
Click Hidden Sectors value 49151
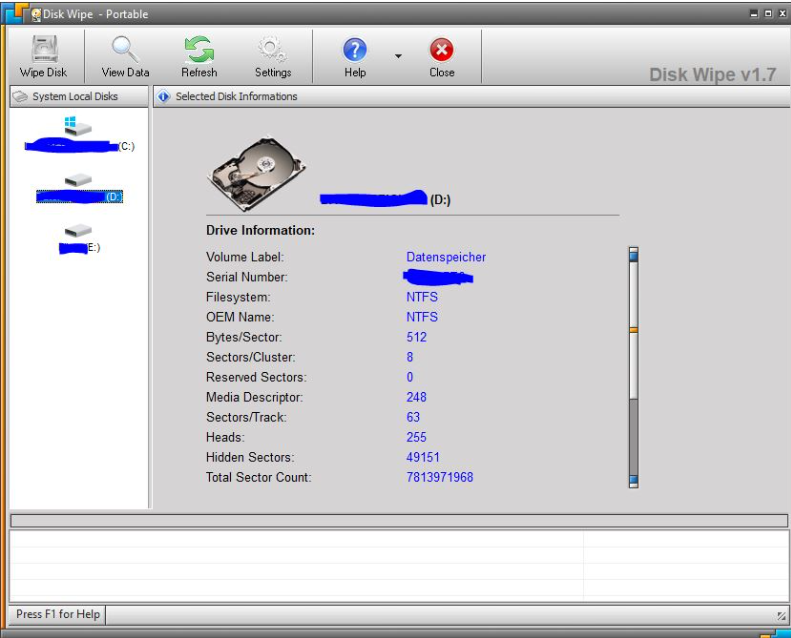point(423,457)
